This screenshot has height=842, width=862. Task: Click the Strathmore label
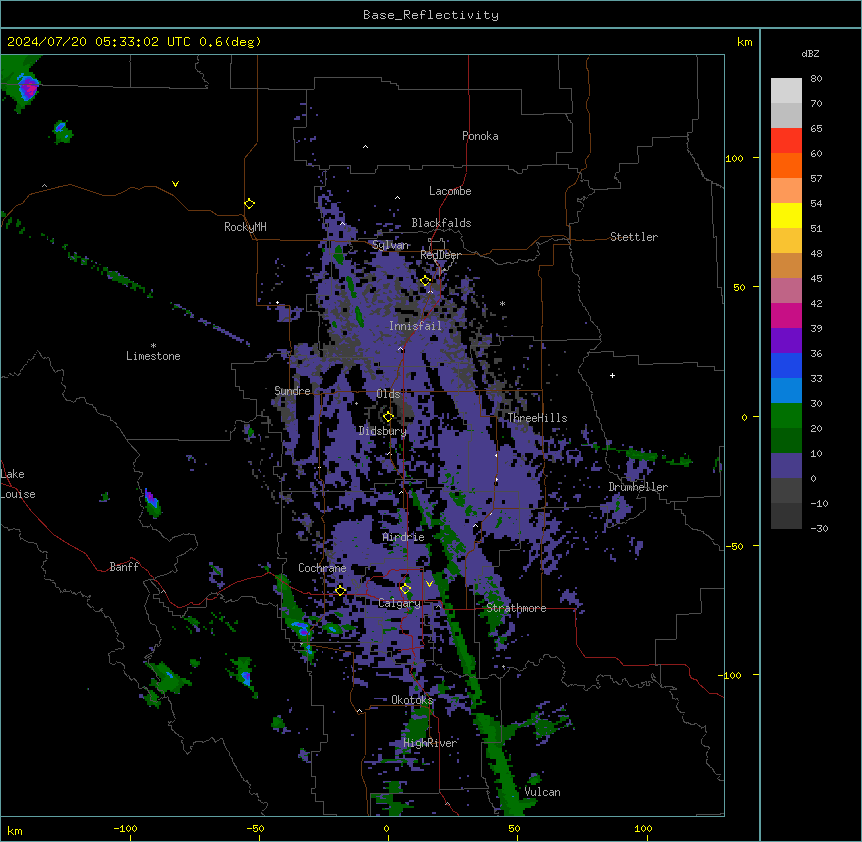tap(516, 608)
